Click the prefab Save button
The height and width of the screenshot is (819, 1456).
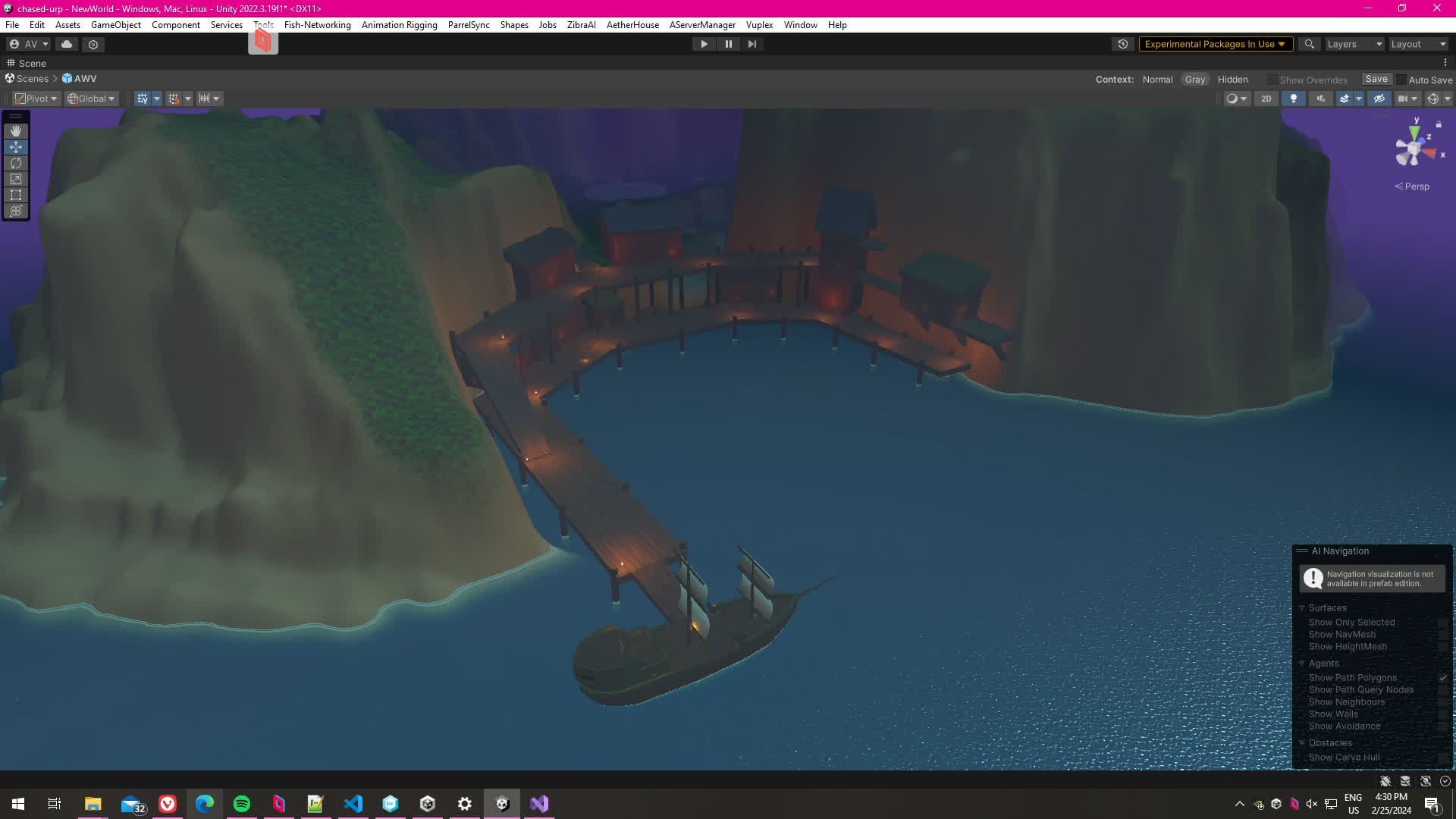coord(1376,79)
